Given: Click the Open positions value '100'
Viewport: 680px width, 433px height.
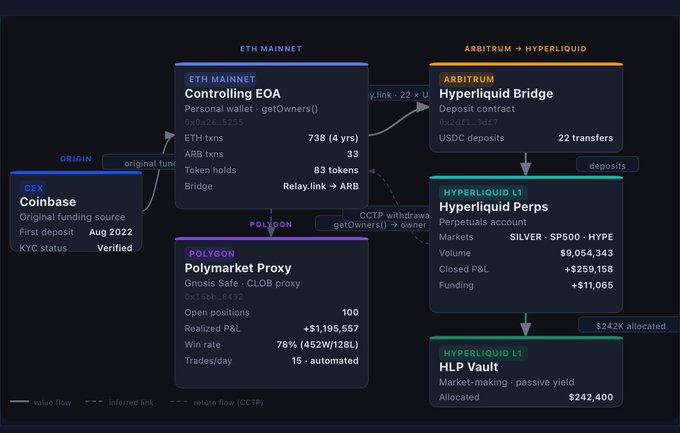Looking at the screenshot, I should point(350,312).
